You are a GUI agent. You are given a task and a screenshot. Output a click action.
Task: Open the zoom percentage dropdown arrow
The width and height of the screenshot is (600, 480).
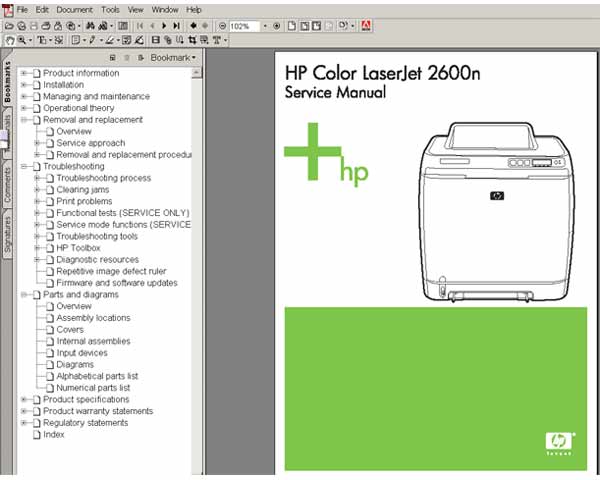pyautogui.click(x=265, y=26)
